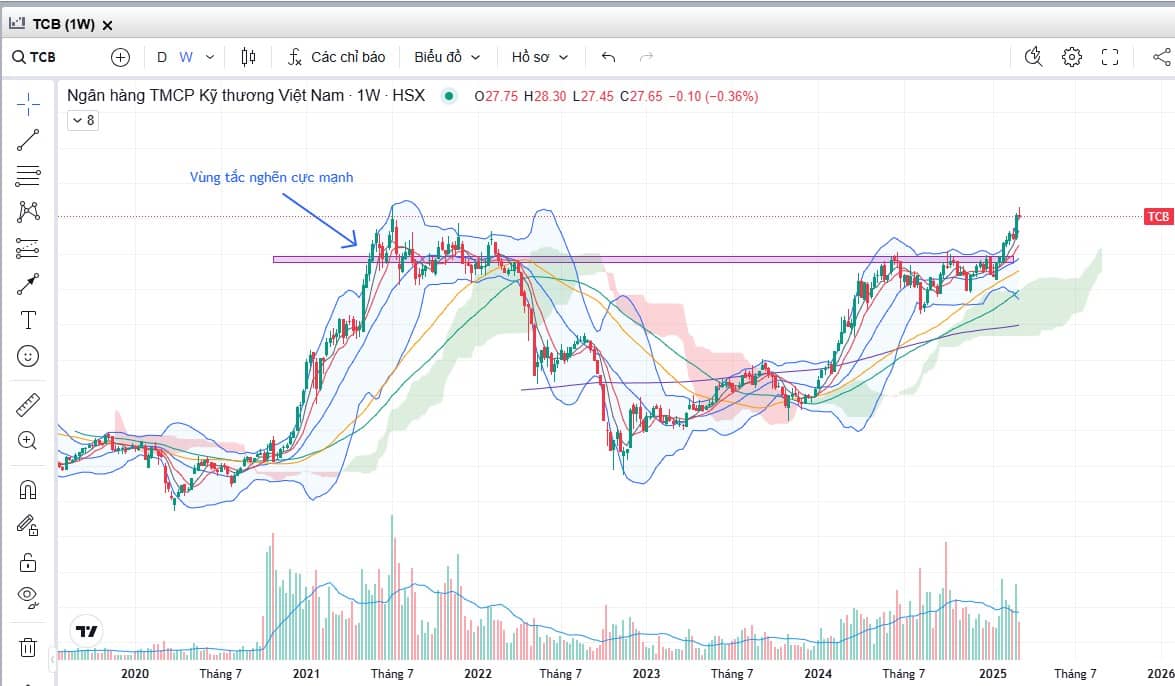Click the 2020 time axis label
The image size is (1175, 686).
pos(135,673)
